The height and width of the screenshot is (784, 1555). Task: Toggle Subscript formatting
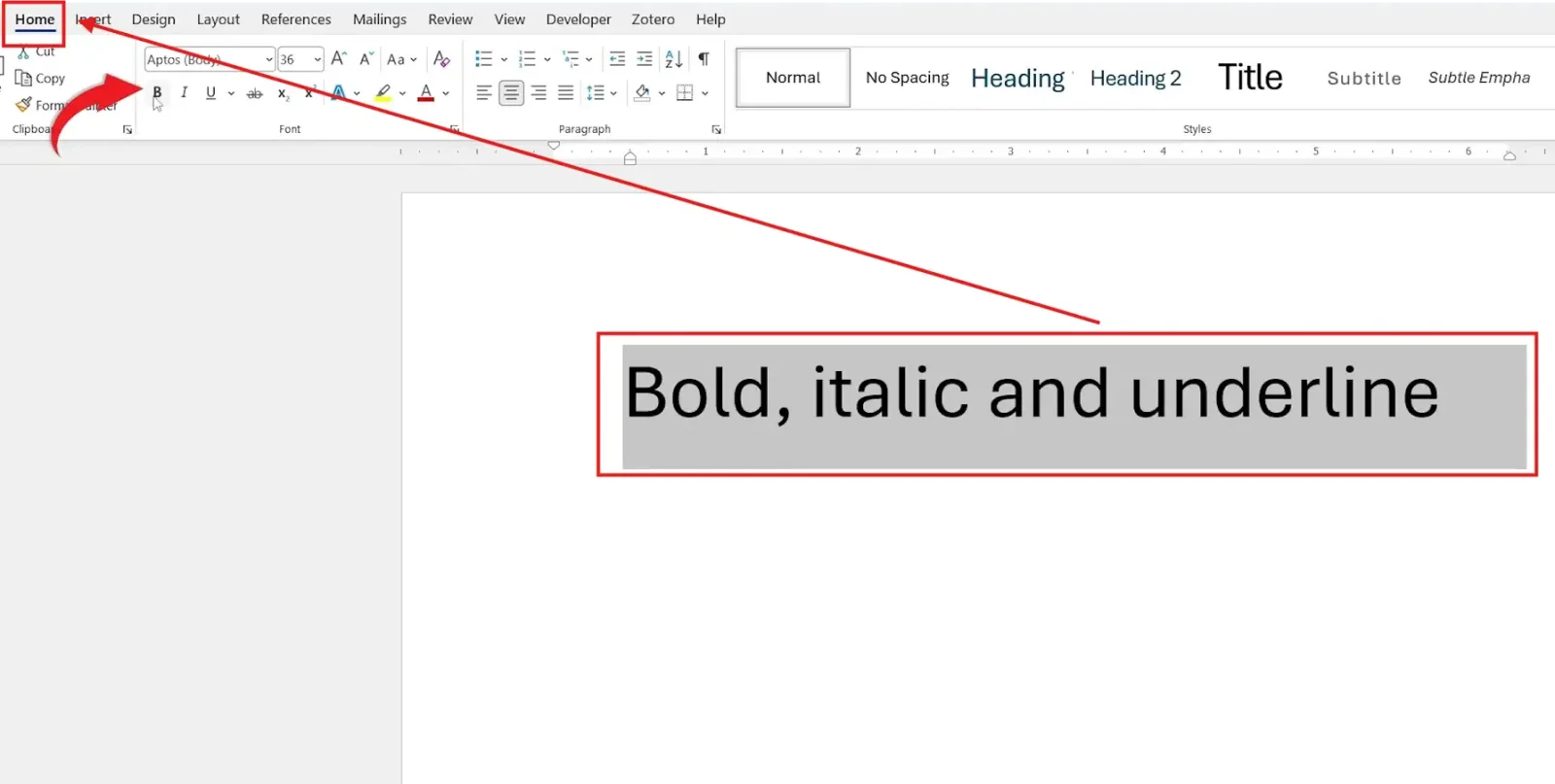283,93
